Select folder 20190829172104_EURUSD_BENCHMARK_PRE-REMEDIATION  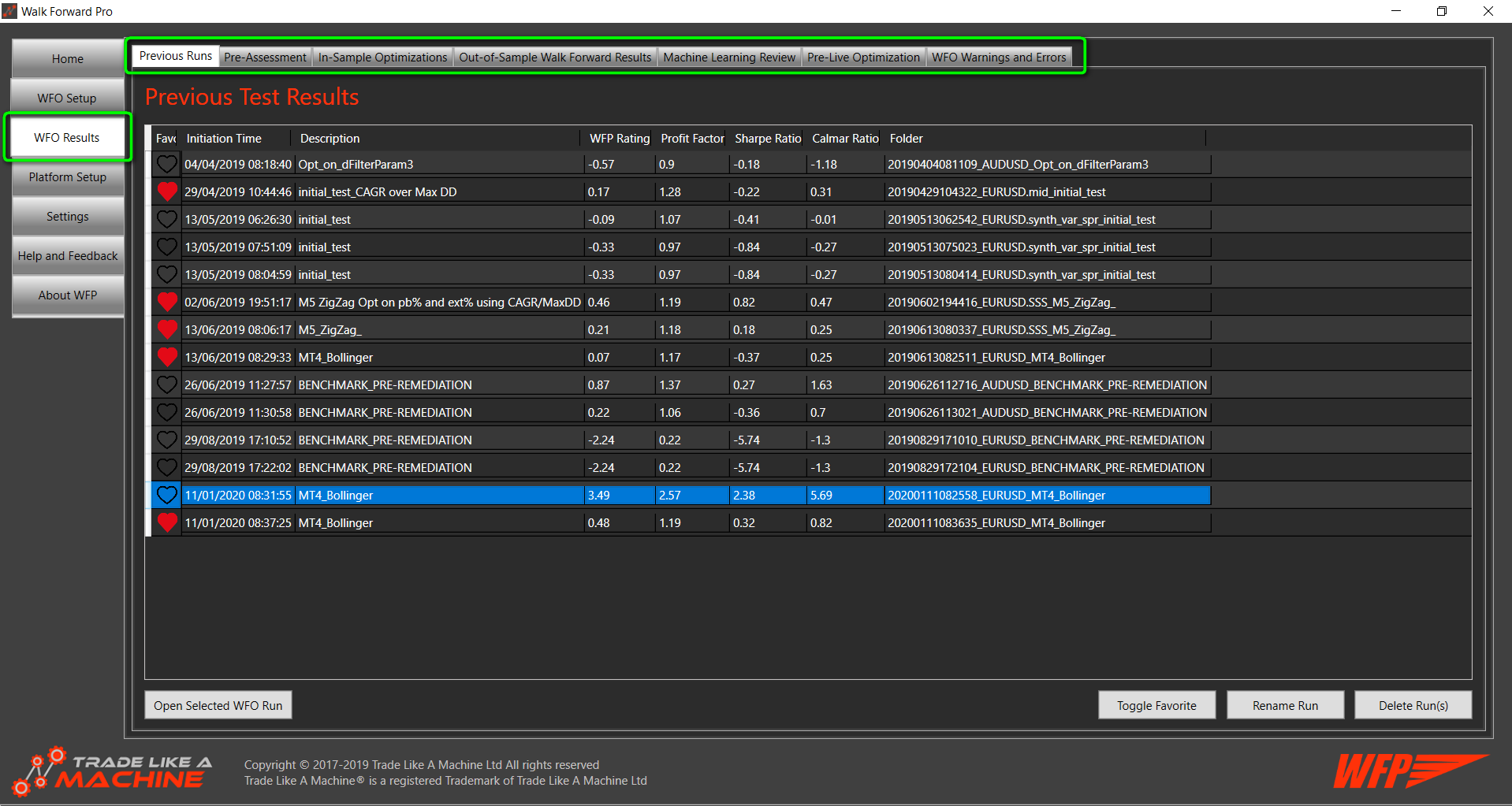coord(1046,468)
